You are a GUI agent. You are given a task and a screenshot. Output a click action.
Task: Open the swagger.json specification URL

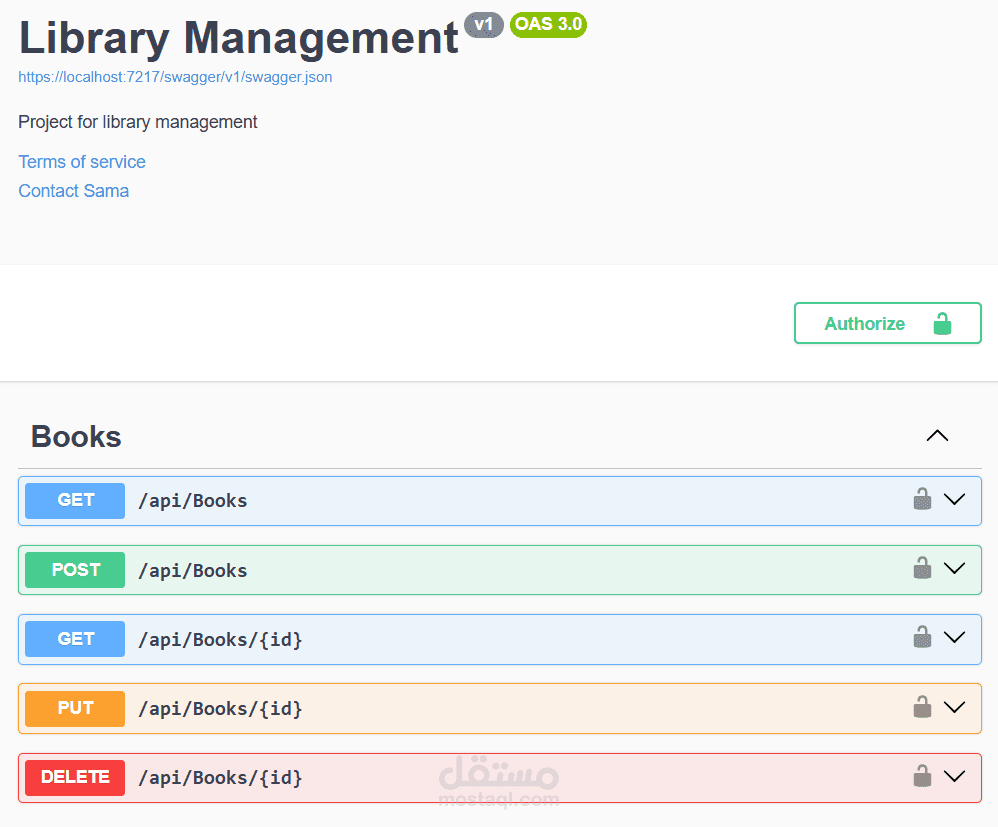point(175,76)
